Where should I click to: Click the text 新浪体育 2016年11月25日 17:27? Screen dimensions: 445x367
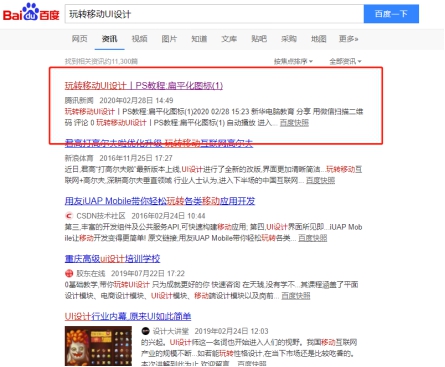[x=119, y=158]
